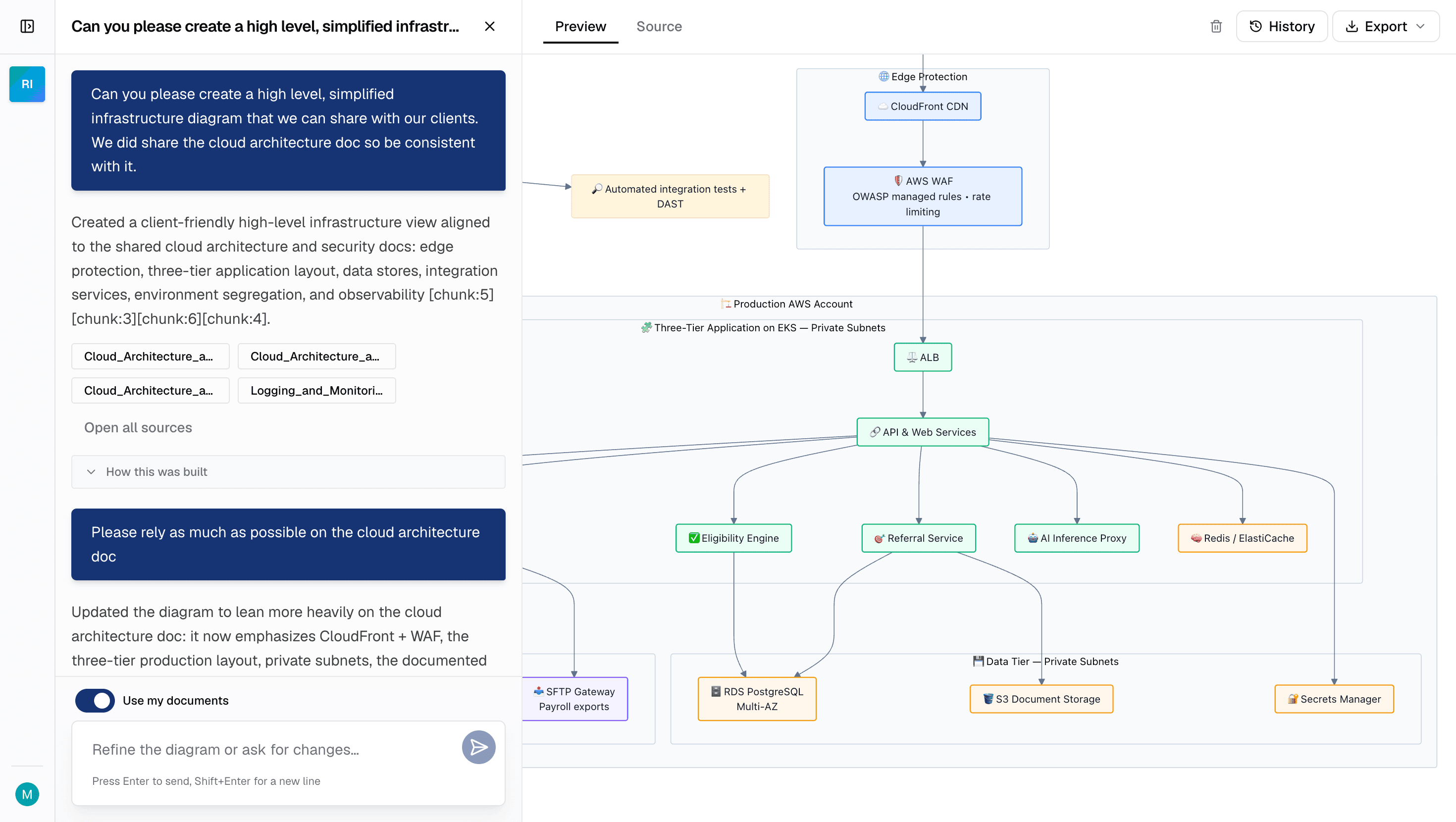Open the History panel
This screenshot has height=822, width=1456.
(1282, 27)
